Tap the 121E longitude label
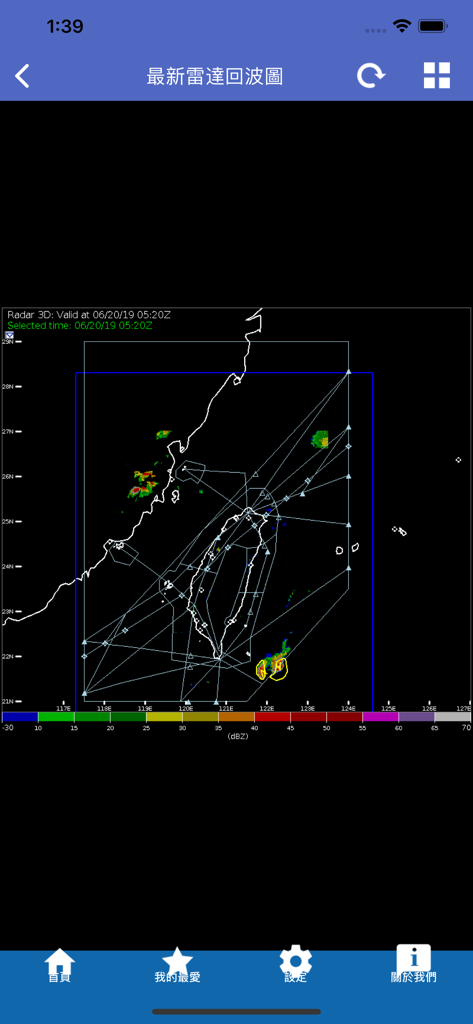This screenshot has width=473, height=1024. (x=226, y=708)
